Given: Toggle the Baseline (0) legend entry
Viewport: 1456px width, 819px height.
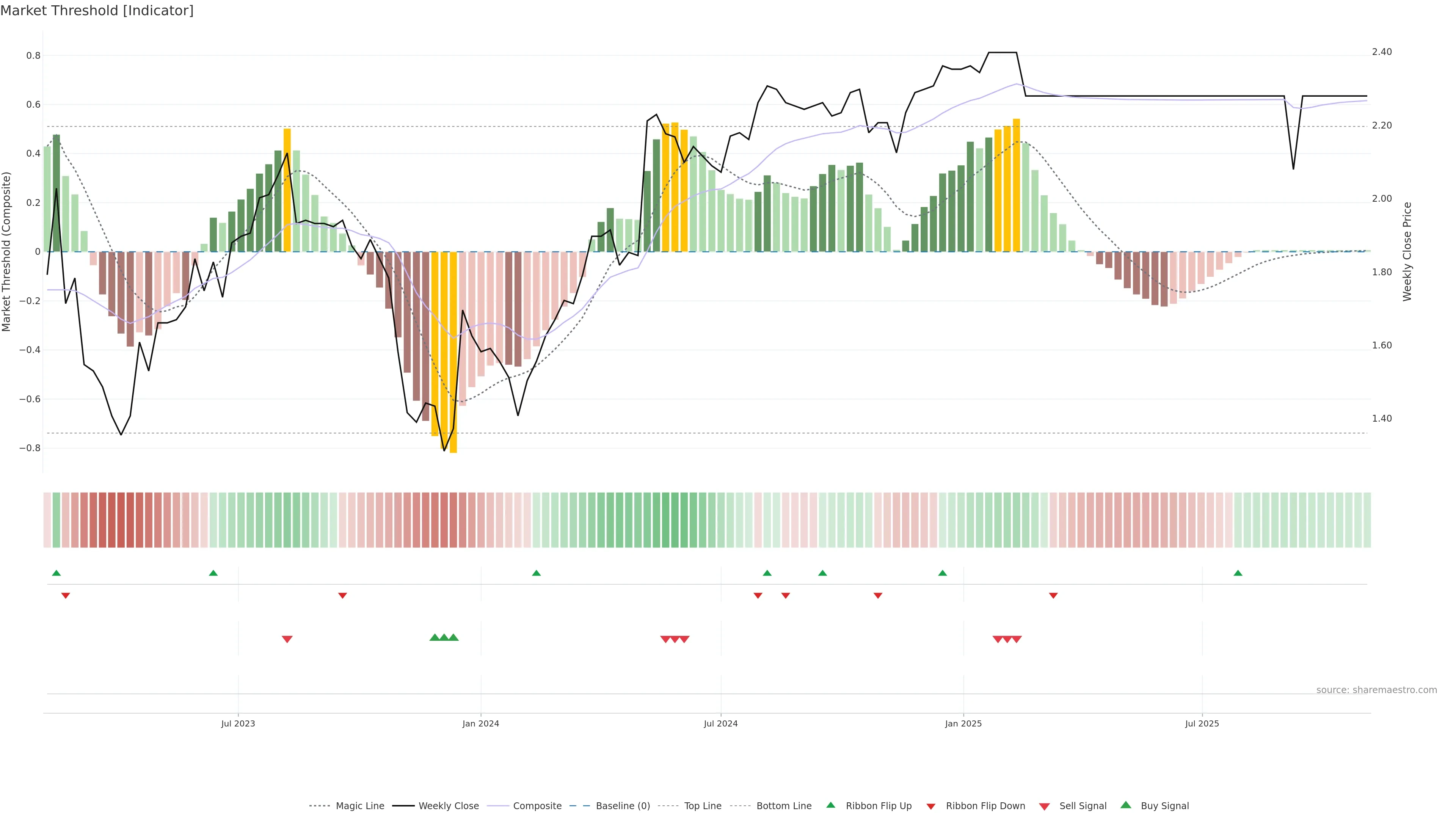Looking at the screenshot, I should point(623,806).
